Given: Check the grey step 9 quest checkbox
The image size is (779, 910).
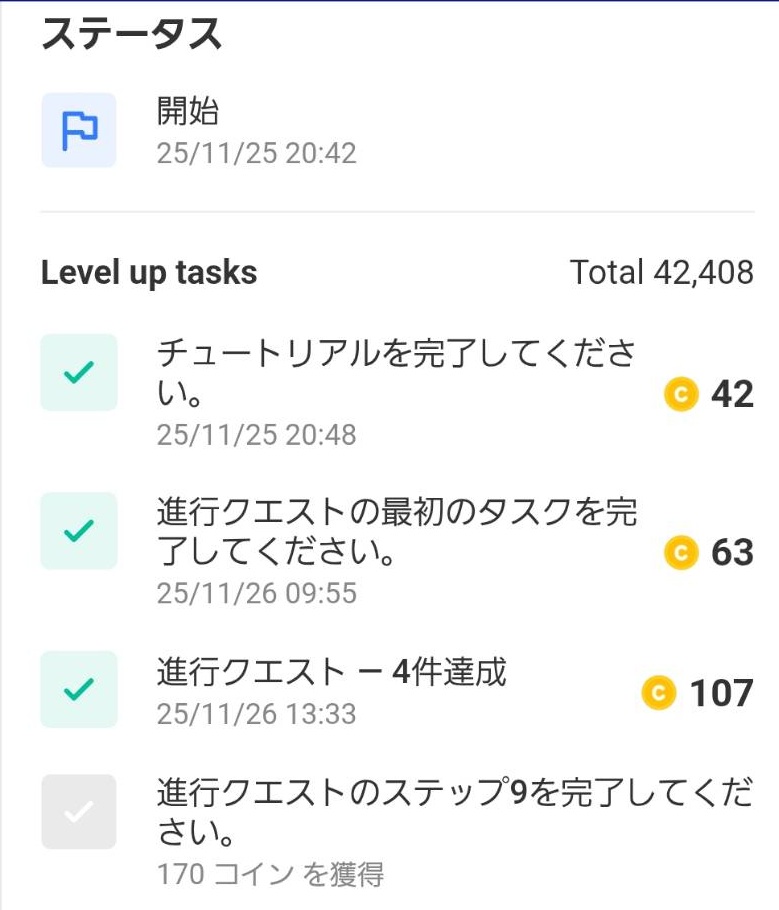Looking at the screenshot, I should pos(79,812).
